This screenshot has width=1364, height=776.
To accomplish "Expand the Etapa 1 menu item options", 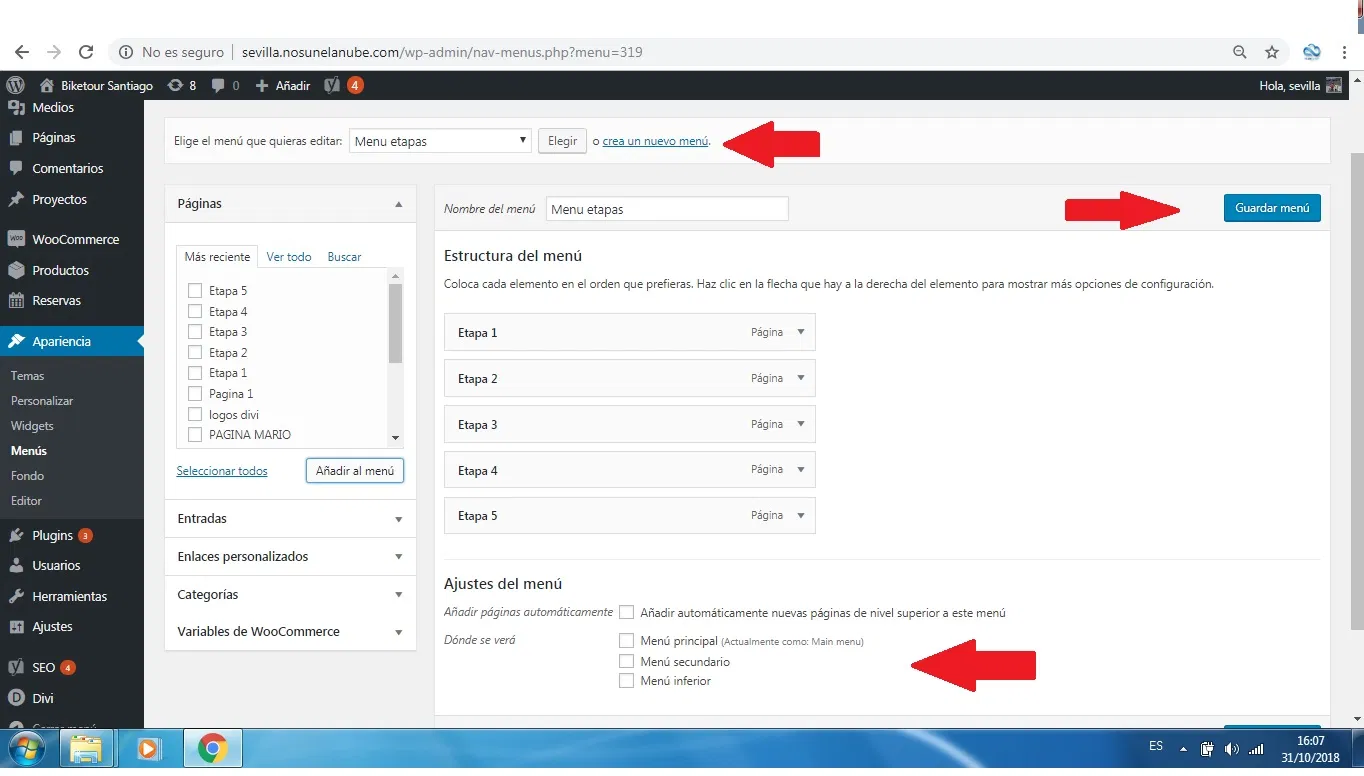I will tap(800, 332).
